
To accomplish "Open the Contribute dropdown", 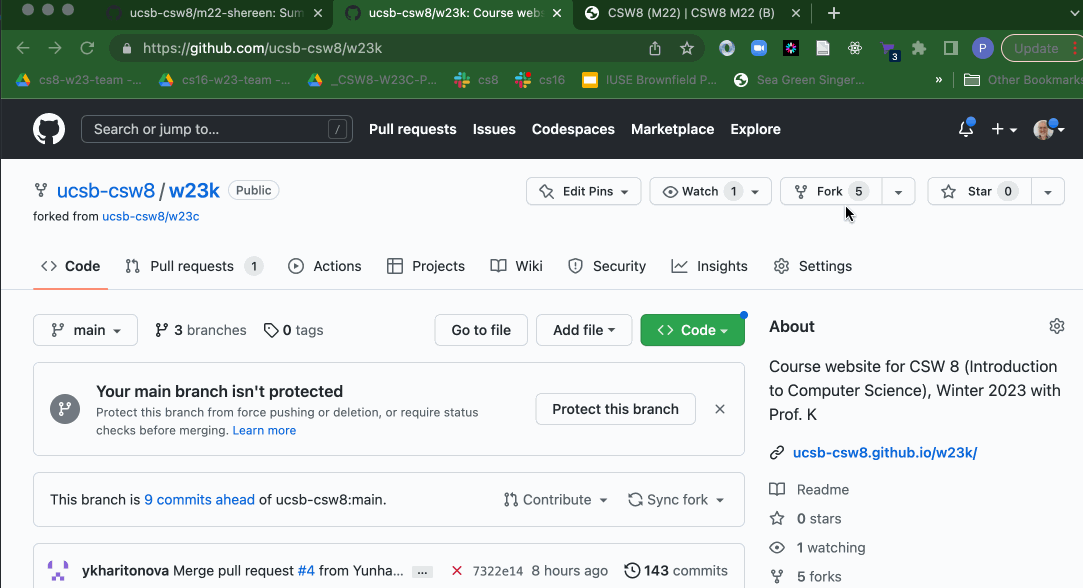I will coord(555,500).
